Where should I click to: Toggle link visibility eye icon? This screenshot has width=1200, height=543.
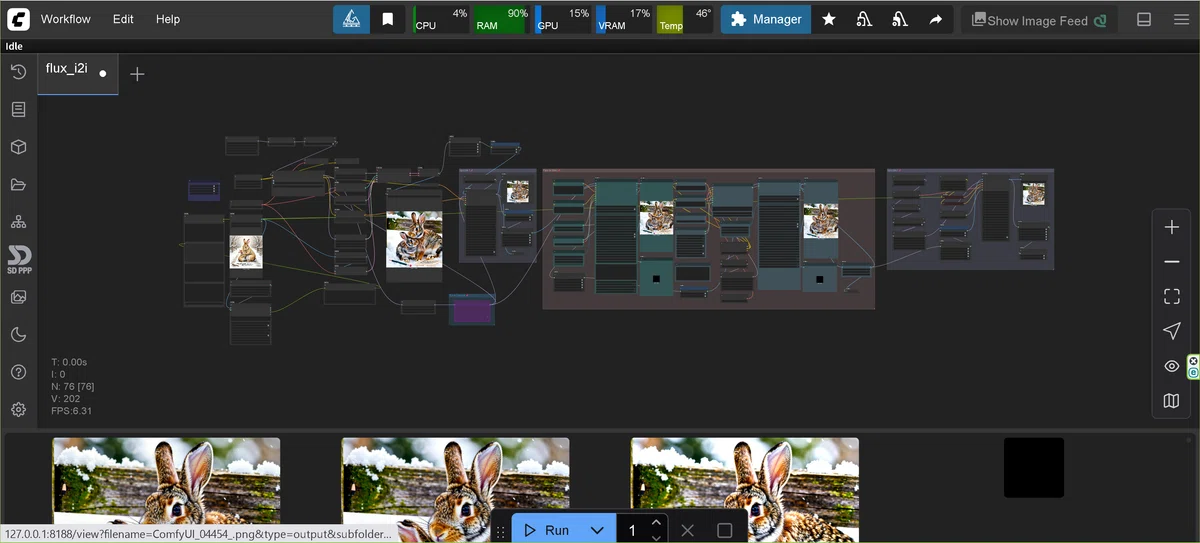(1172, 366)
